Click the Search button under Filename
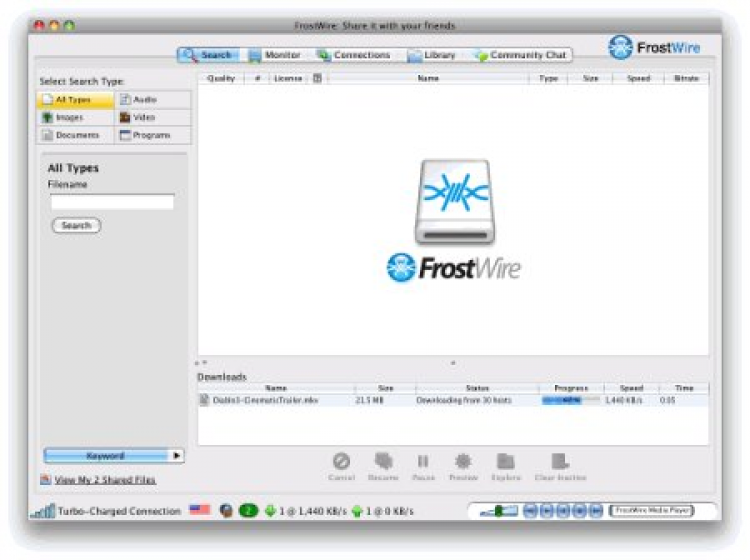This screenshot has width=750, height=560. [76, 225]
